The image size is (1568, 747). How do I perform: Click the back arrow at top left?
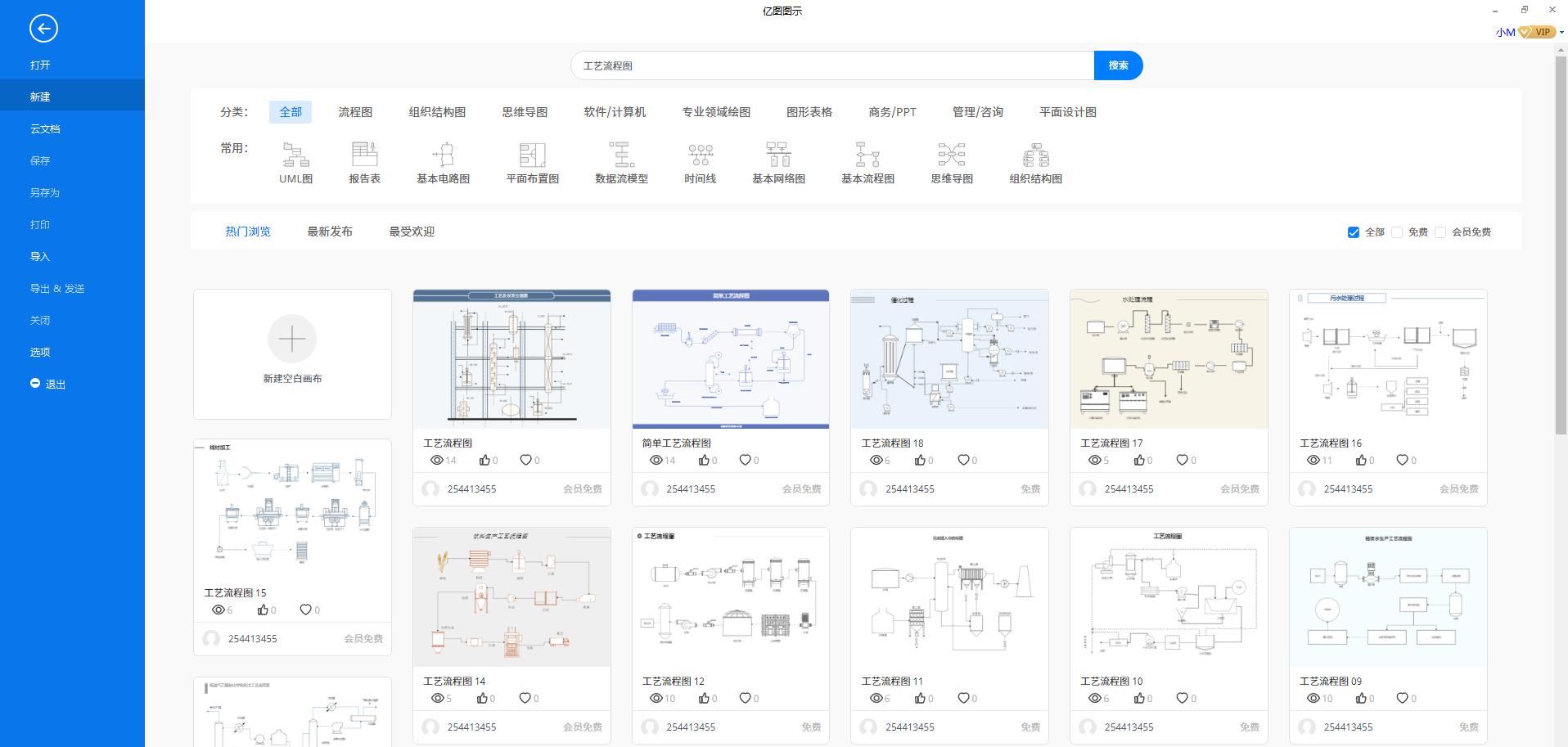tap(43, 29)
